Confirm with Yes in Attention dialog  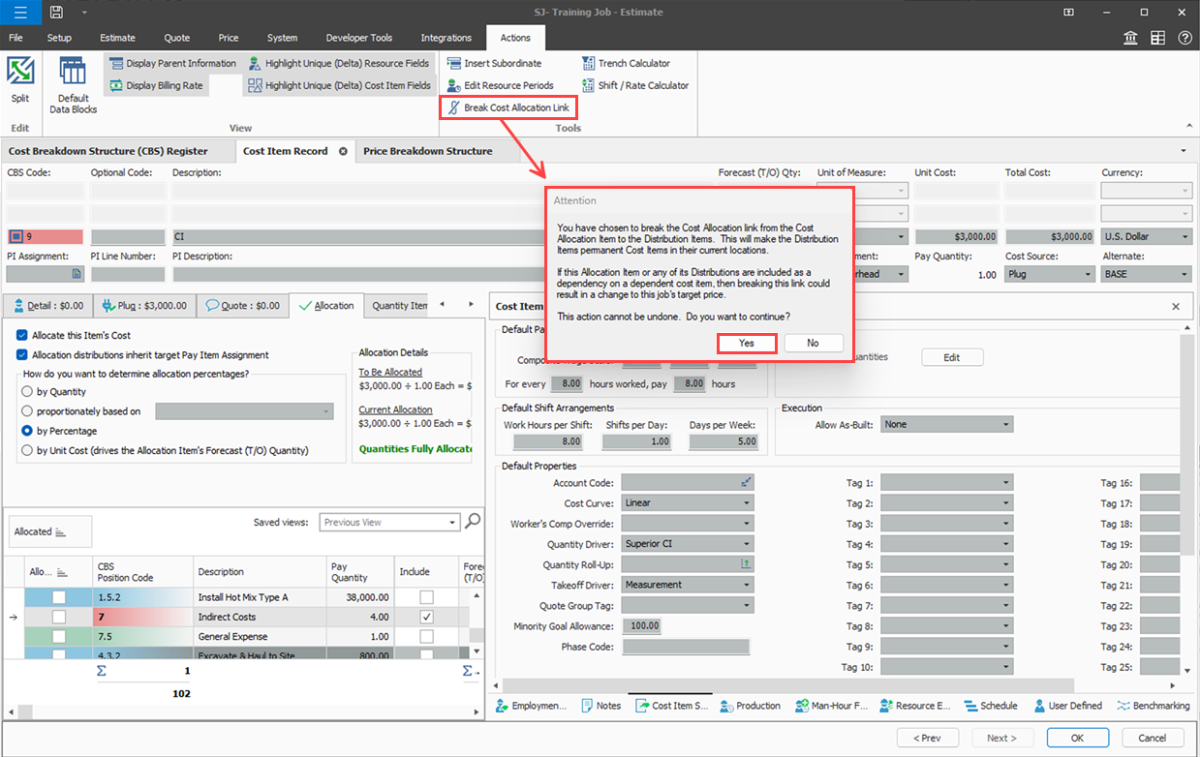click(x=747, y=343)
